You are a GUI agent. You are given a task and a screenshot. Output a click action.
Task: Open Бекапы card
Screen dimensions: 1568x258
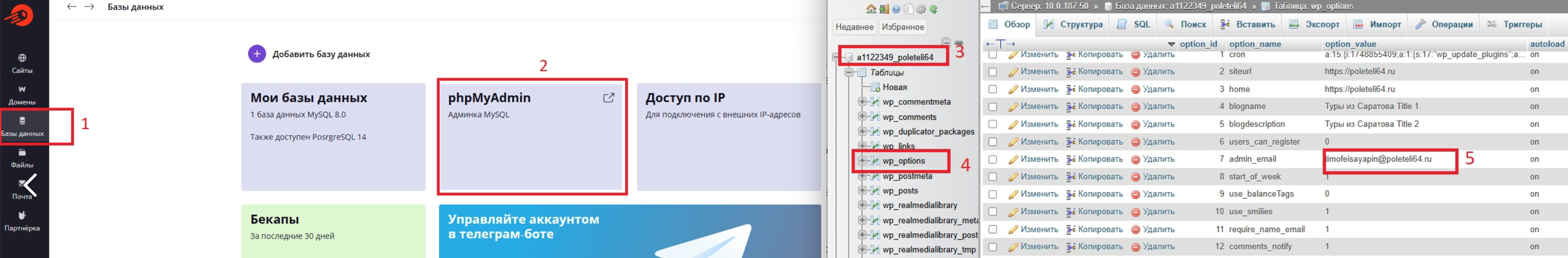point(333,231)
